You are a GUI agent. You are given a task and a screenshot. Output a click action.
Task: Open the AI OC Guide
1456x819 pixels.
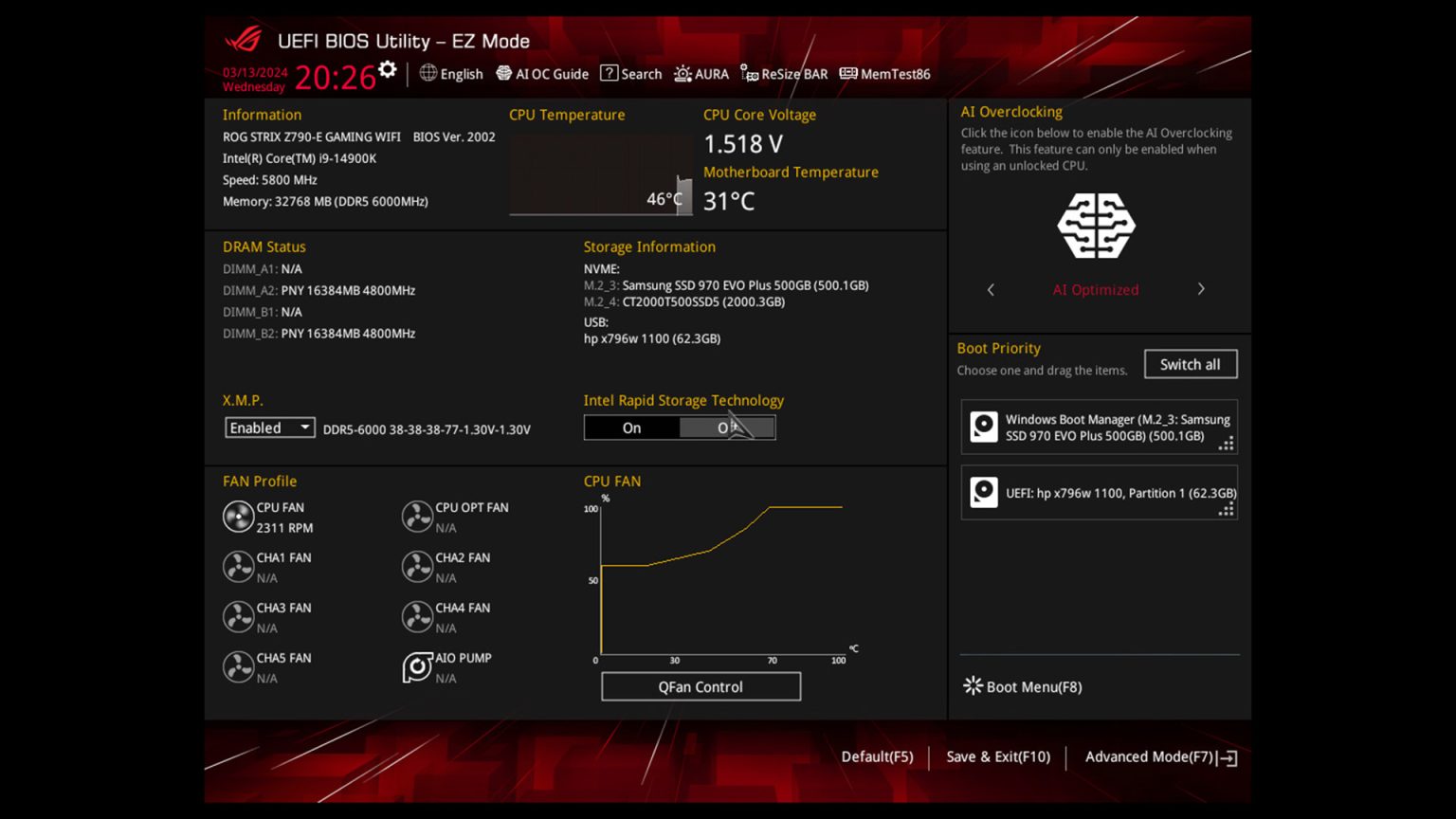pyautogui.click(x=542, y=74)
